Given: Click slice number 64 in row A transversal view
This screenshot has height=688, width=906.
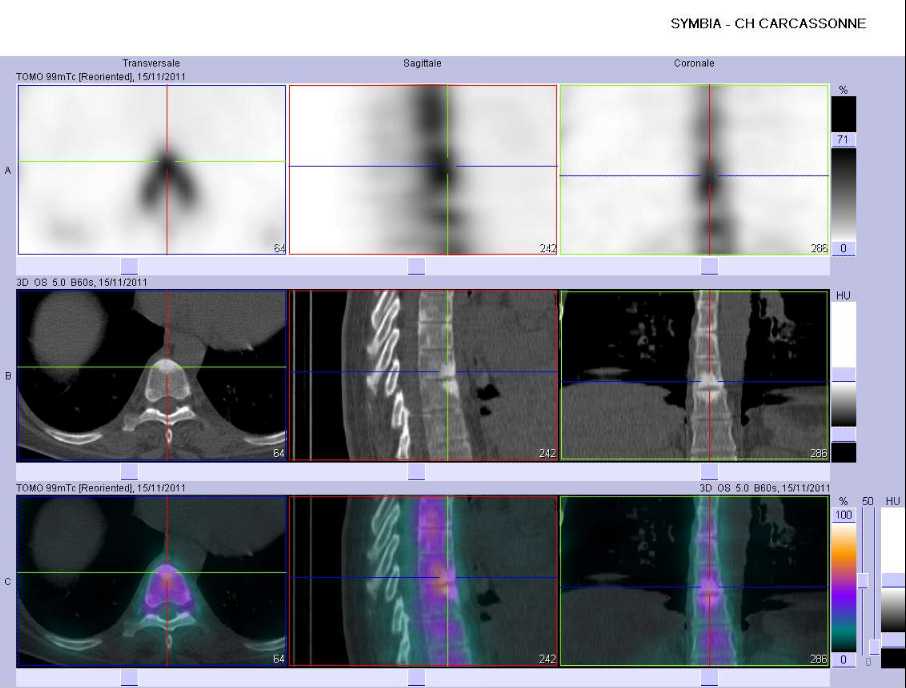Looking at the screenshot, I should tap(279, 248).
